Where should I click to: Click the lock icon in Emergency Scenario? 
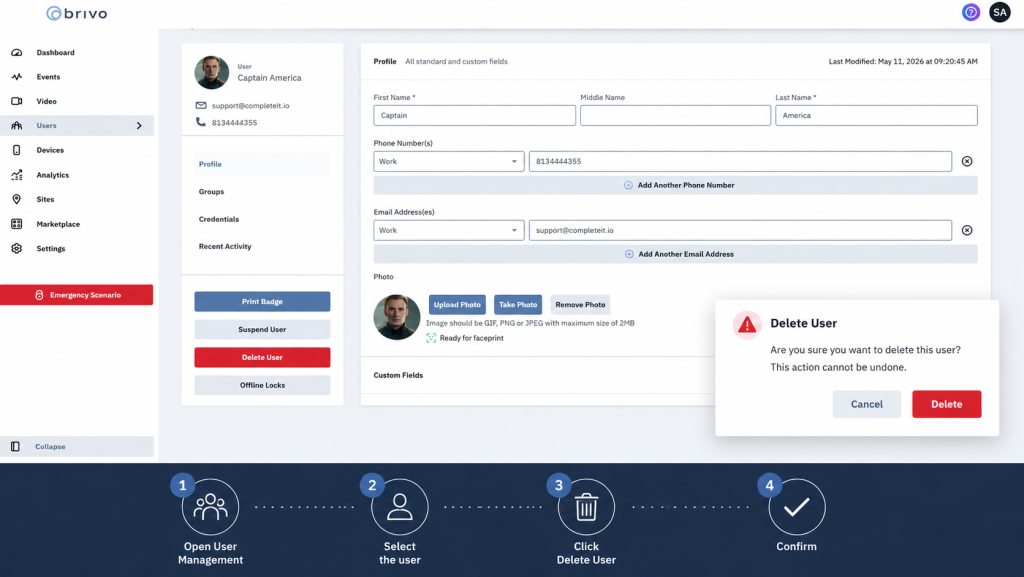click(39, 295)
